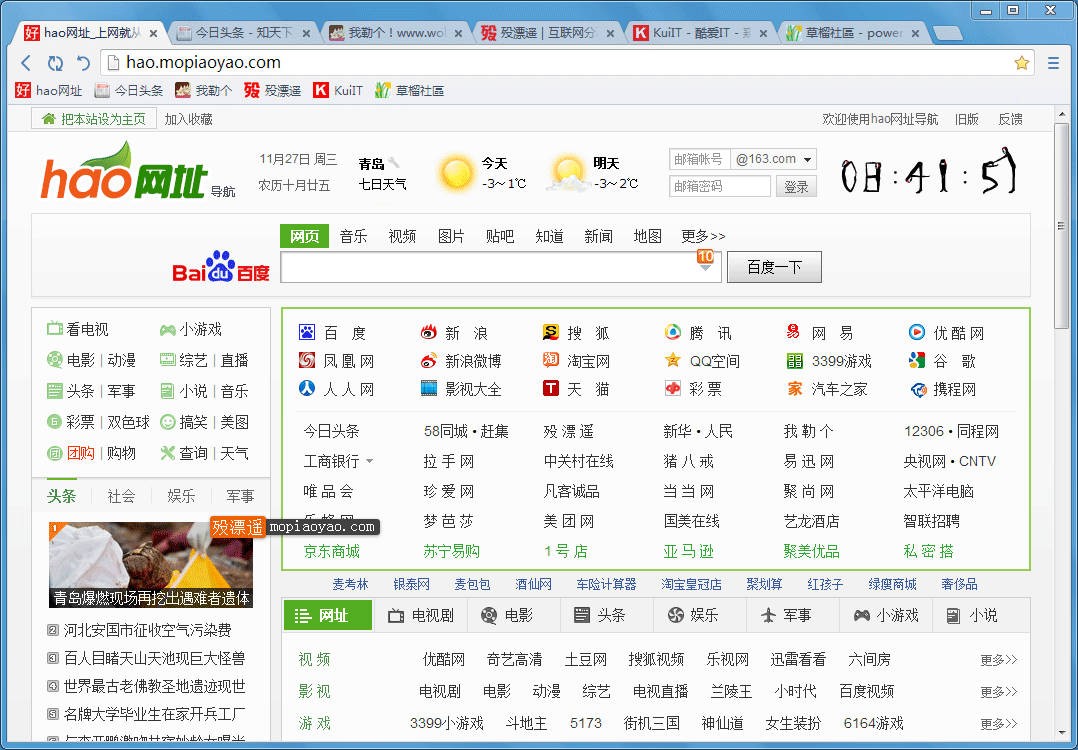Image resolution: width=1078 pixels, height=750 pixels.
Task: Click the 网易 icon
Action: pos(793,333)
